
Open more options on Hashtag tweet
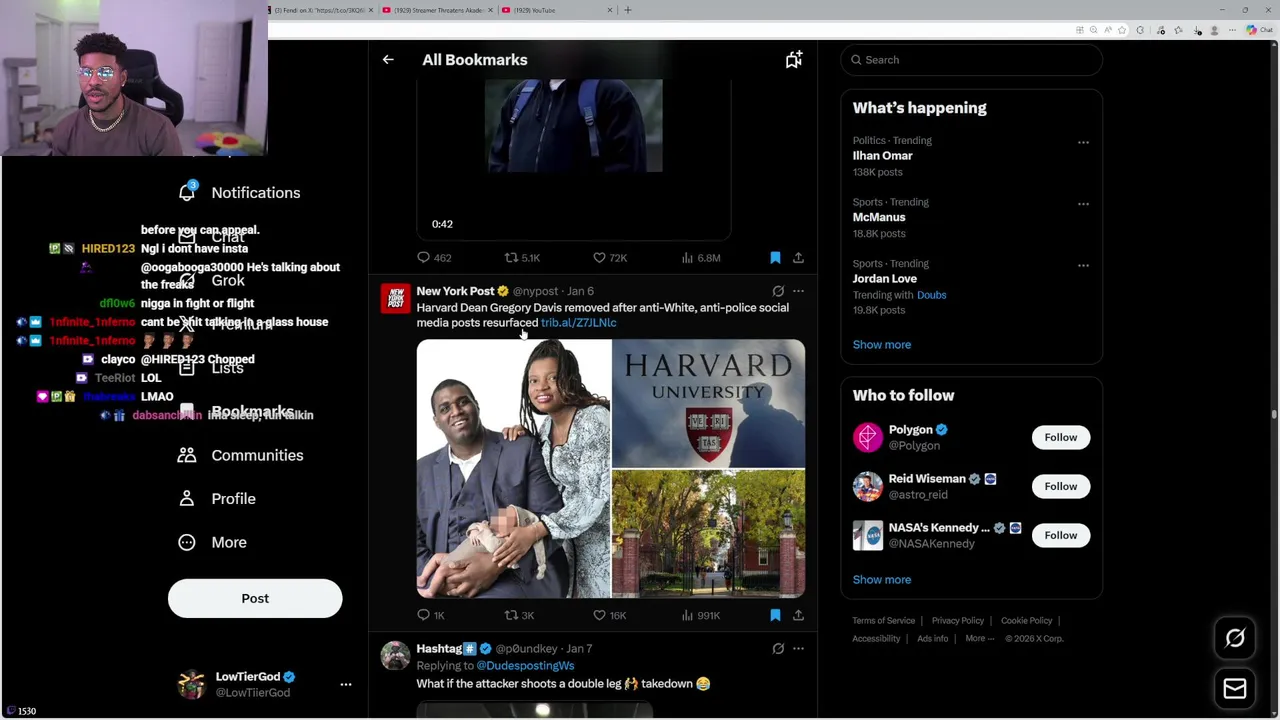pyautogui.click(x=798, y=648)
